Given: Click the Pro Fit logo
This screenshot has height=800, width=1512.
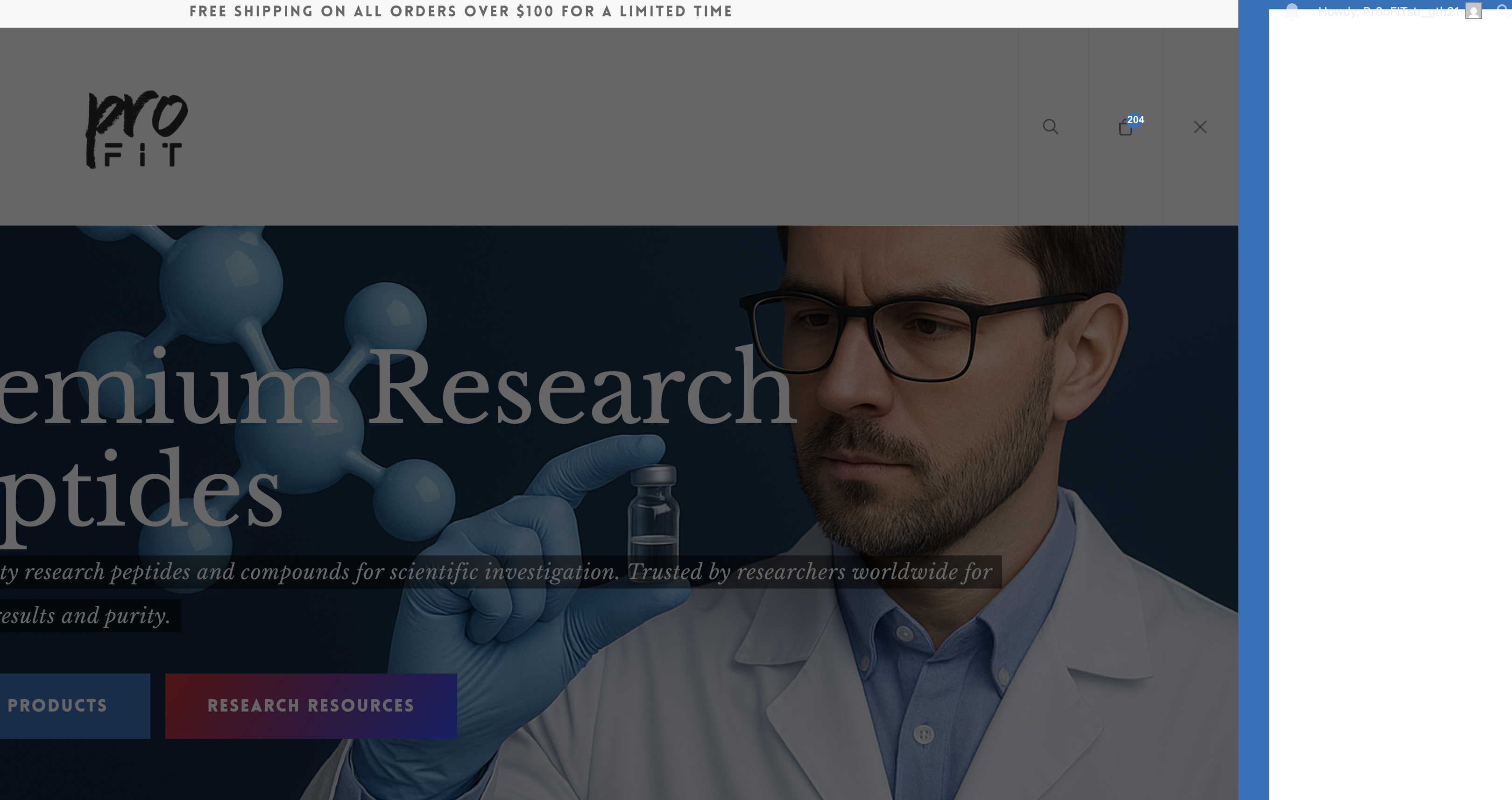Looking at the screenshot, I should coord(137,129).
